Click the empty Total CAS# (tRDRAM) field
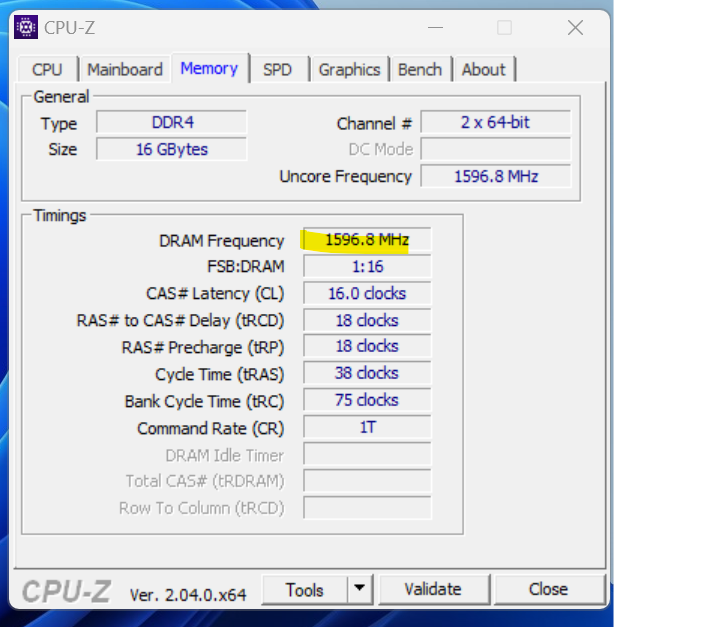 tap(367, 481)
